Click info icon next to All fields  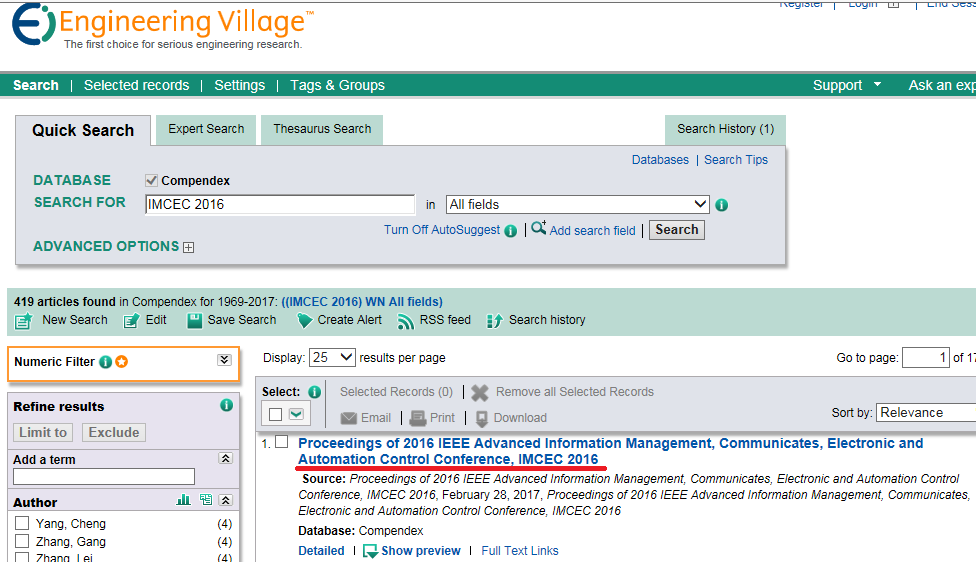[722, 205]
